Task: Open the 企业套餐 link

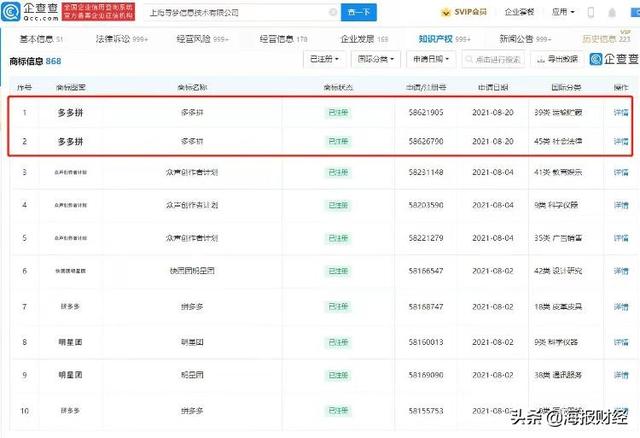Action: pyautogui.click(x=519, y=12)
